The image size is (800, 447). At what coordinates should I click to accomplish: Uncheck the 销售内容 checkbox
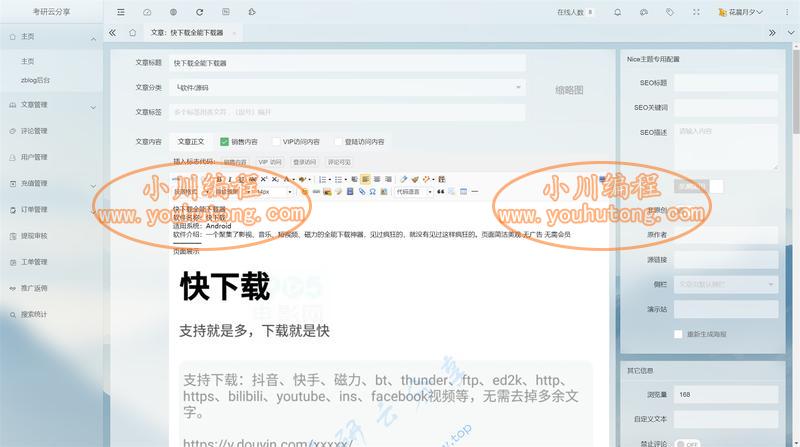pyautogui.click(x=224, y=142)
